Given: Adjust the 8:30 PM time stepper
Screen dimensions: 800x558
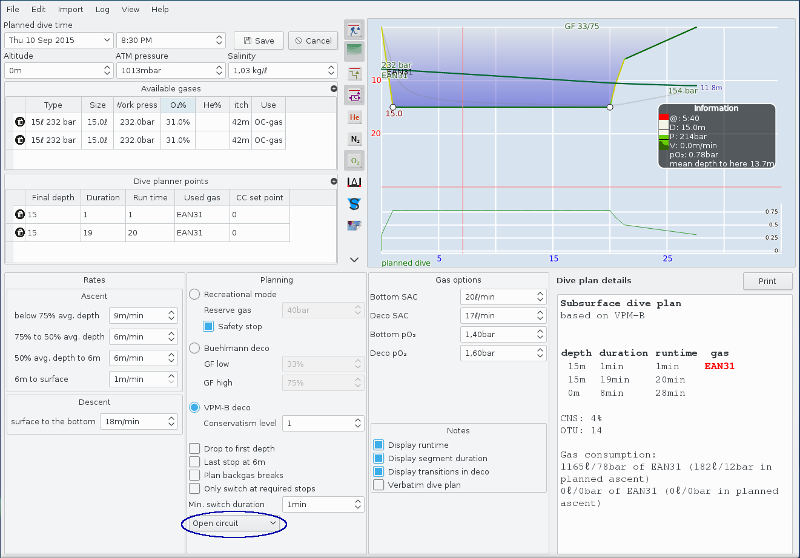Looking at the screenshot, I should click(219, 40).
